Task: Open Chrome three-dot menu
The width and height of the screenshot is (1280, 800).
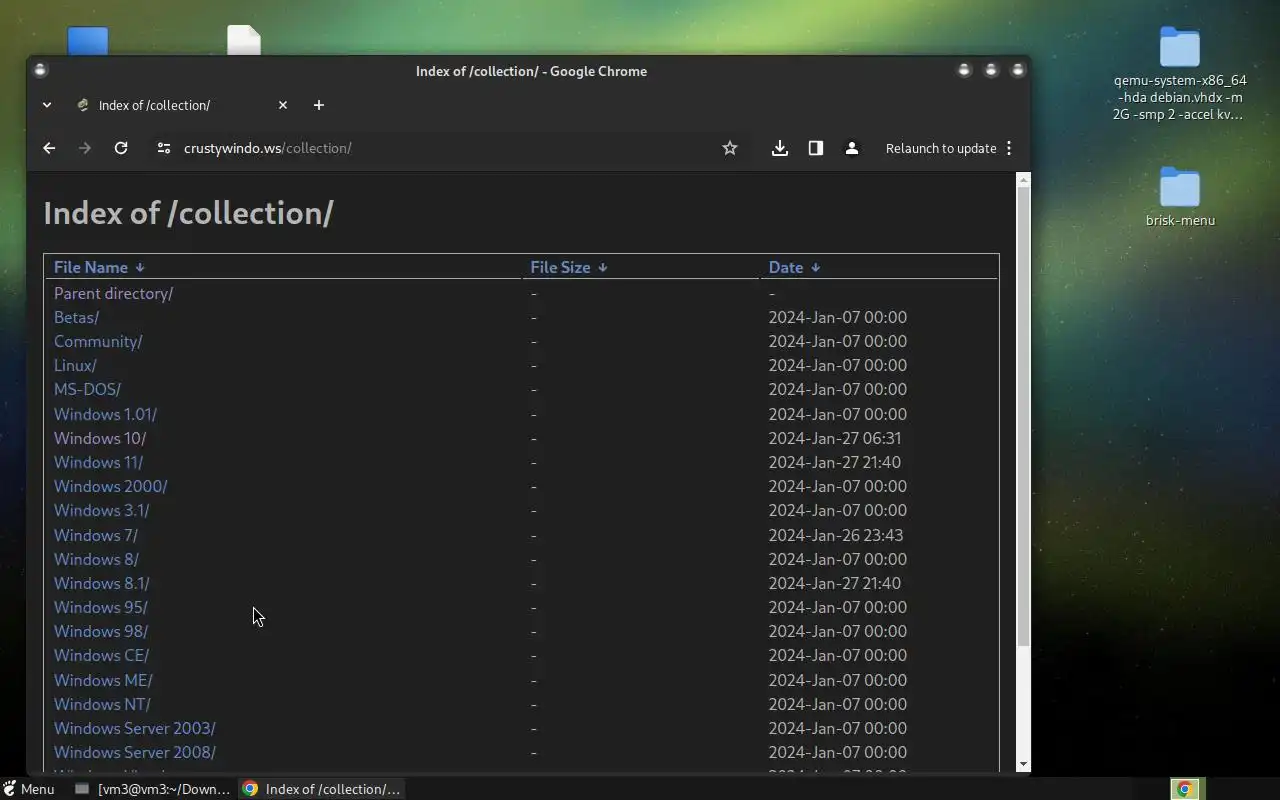Action: point(1009,148)
